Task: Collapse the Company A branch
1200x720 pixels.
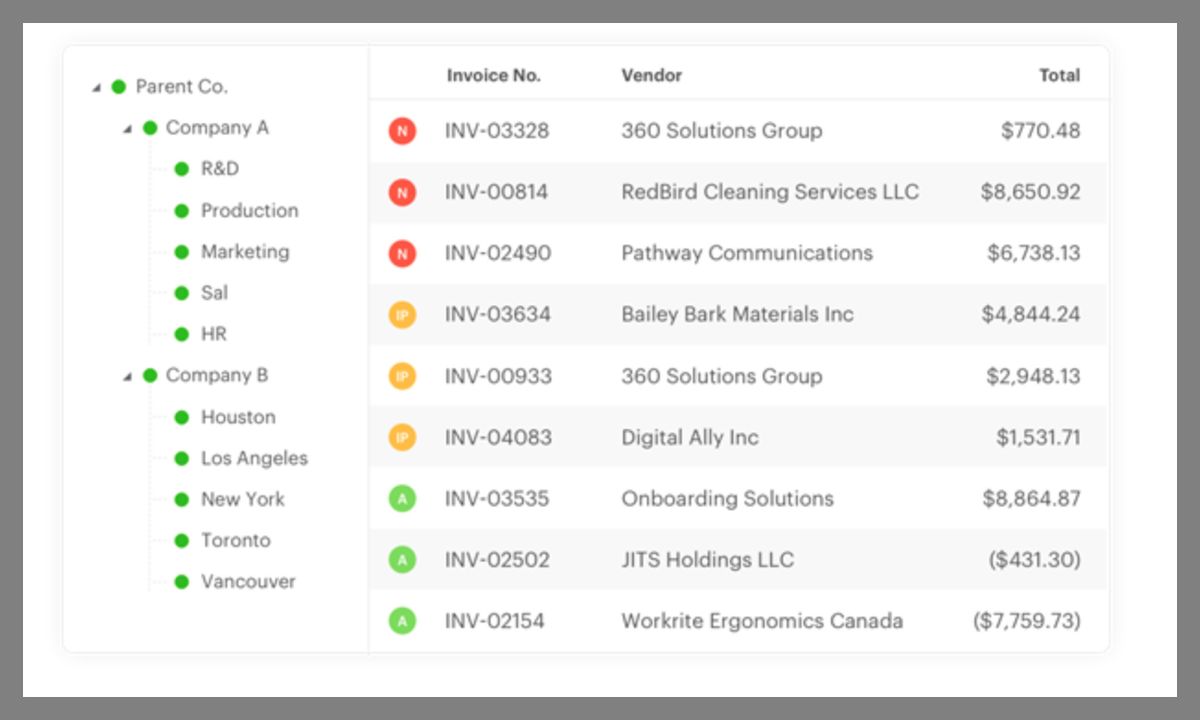Action: tap(125, 128)
